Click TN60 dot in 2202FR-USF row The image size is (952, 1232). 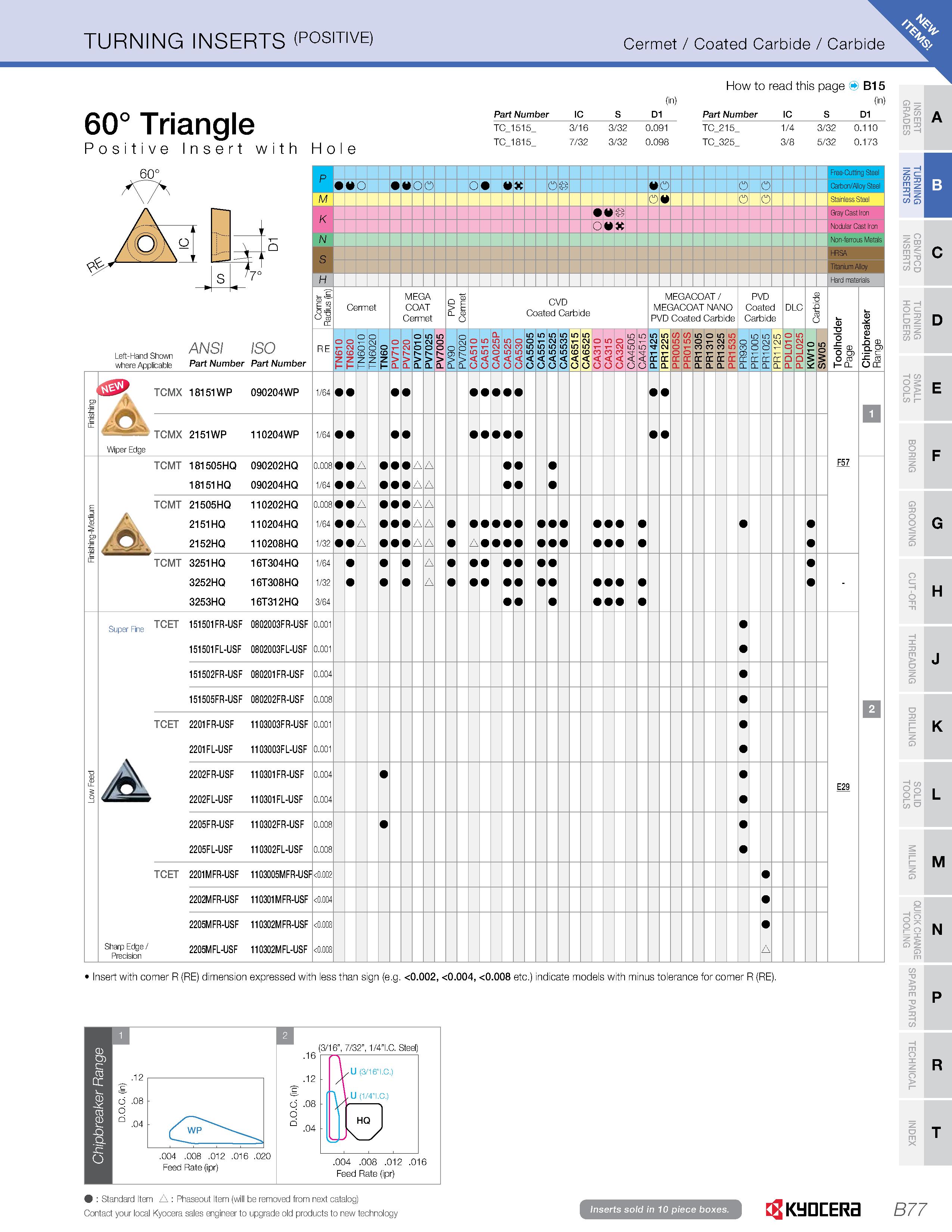(x=383, y=775)
